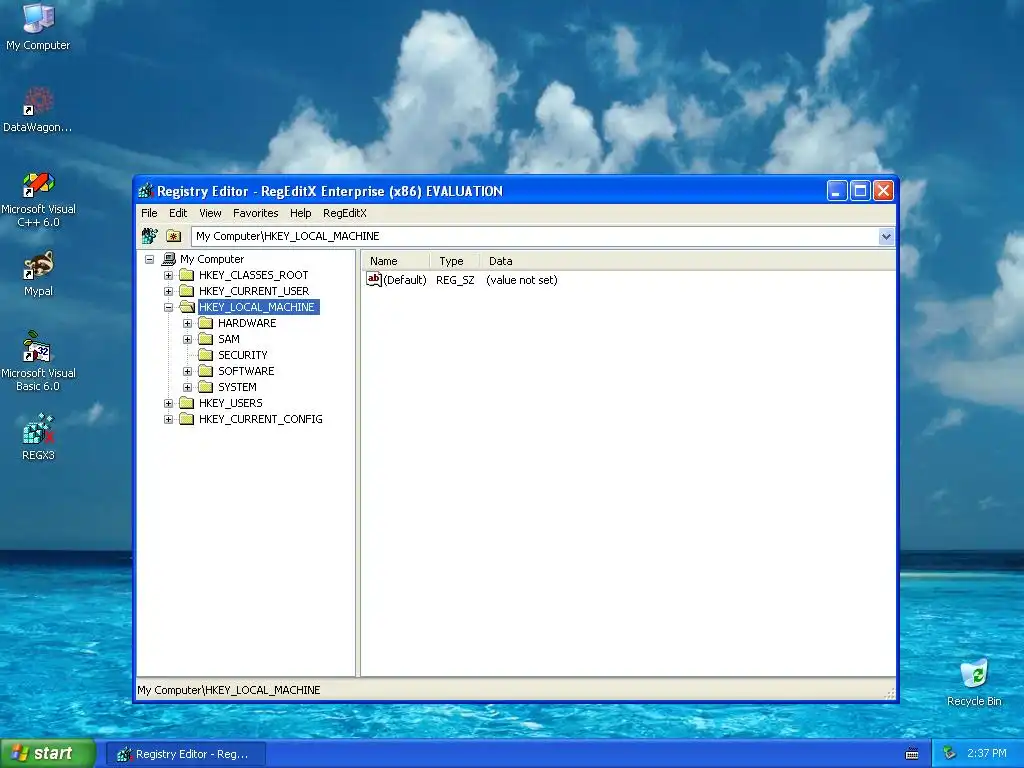Click the SECURITY folder icon

coord(206,355)
